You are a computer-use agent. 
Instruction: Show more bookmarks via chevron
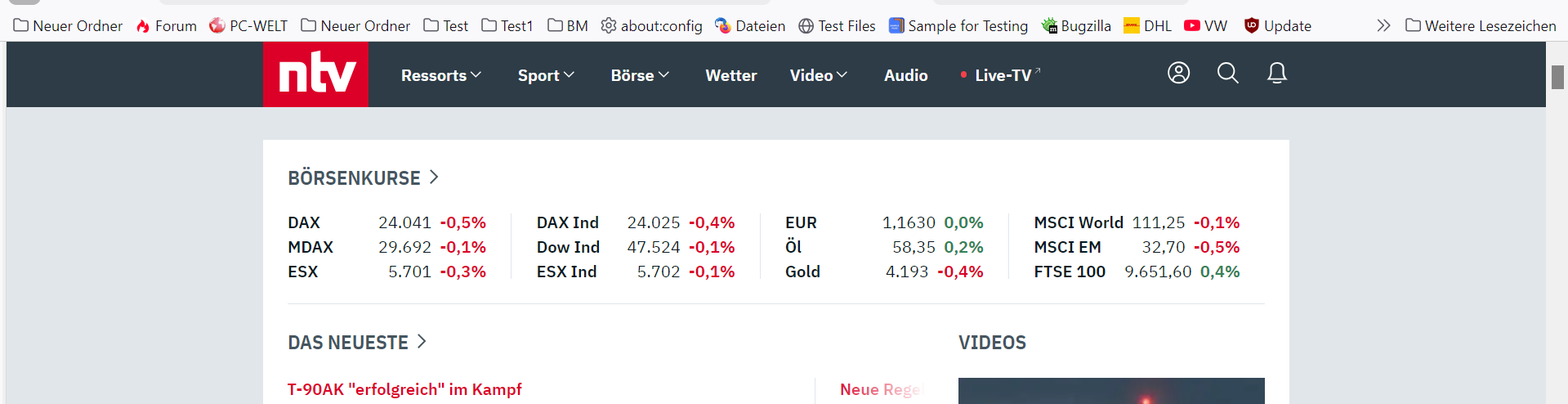[x=1383, y=25]
